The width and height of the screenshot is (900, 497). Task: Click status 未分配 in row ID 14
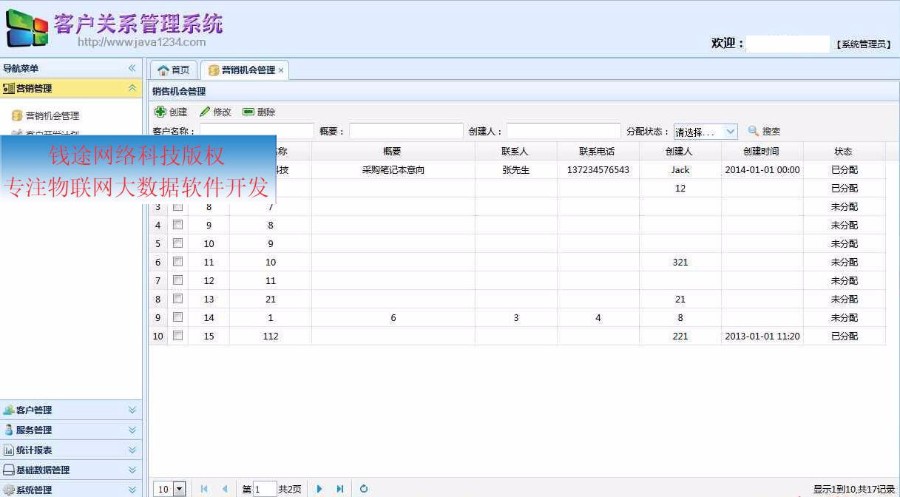(844, 318)
